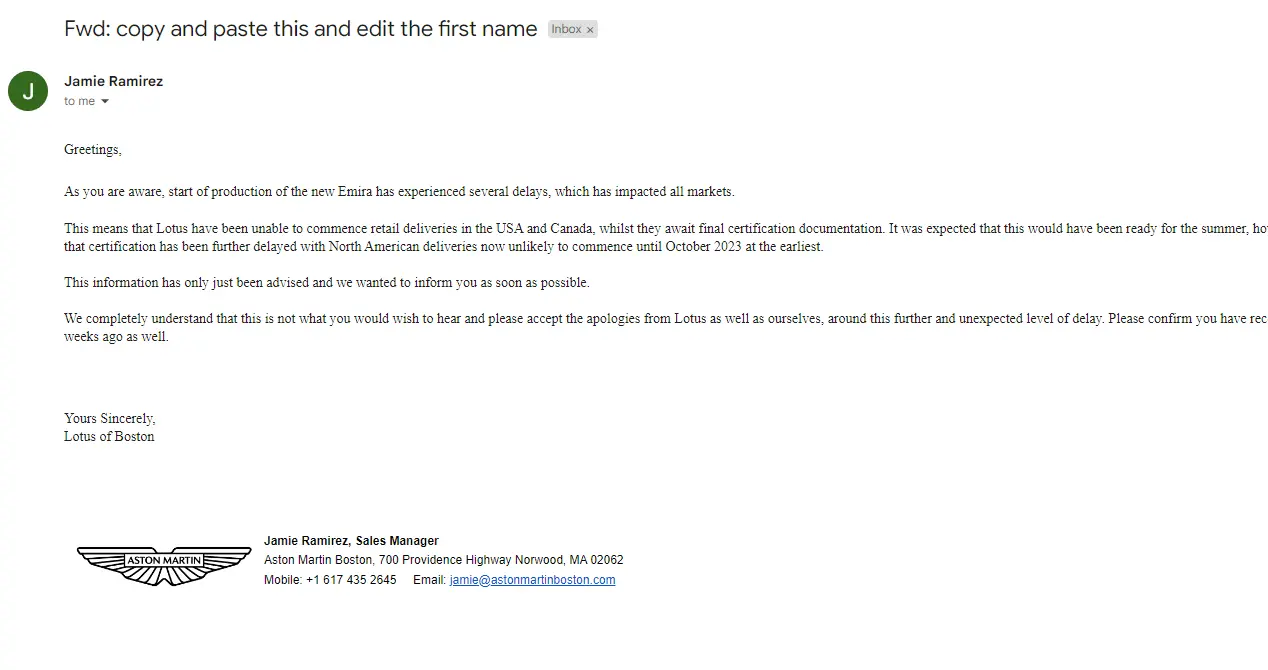1268x670 pixels.
Task: Remove the Inbox label with its x
Action: (x=590, y=30)
